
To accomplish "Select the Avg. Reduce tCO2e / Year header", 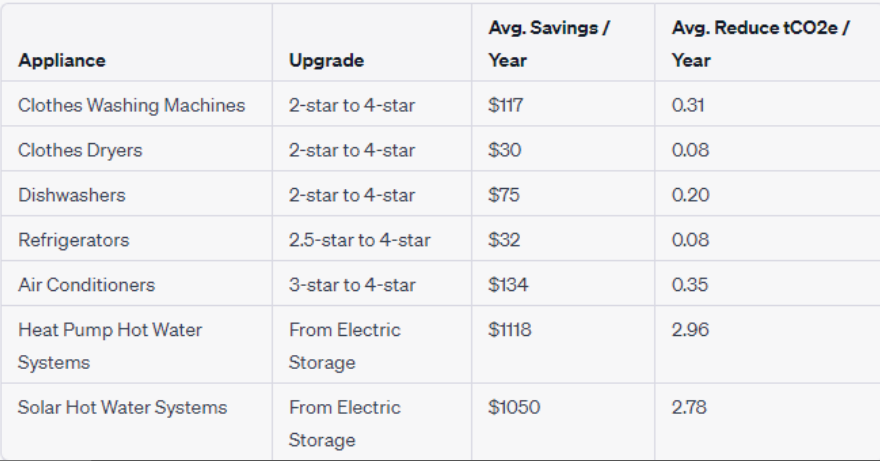I will (760, 44).
